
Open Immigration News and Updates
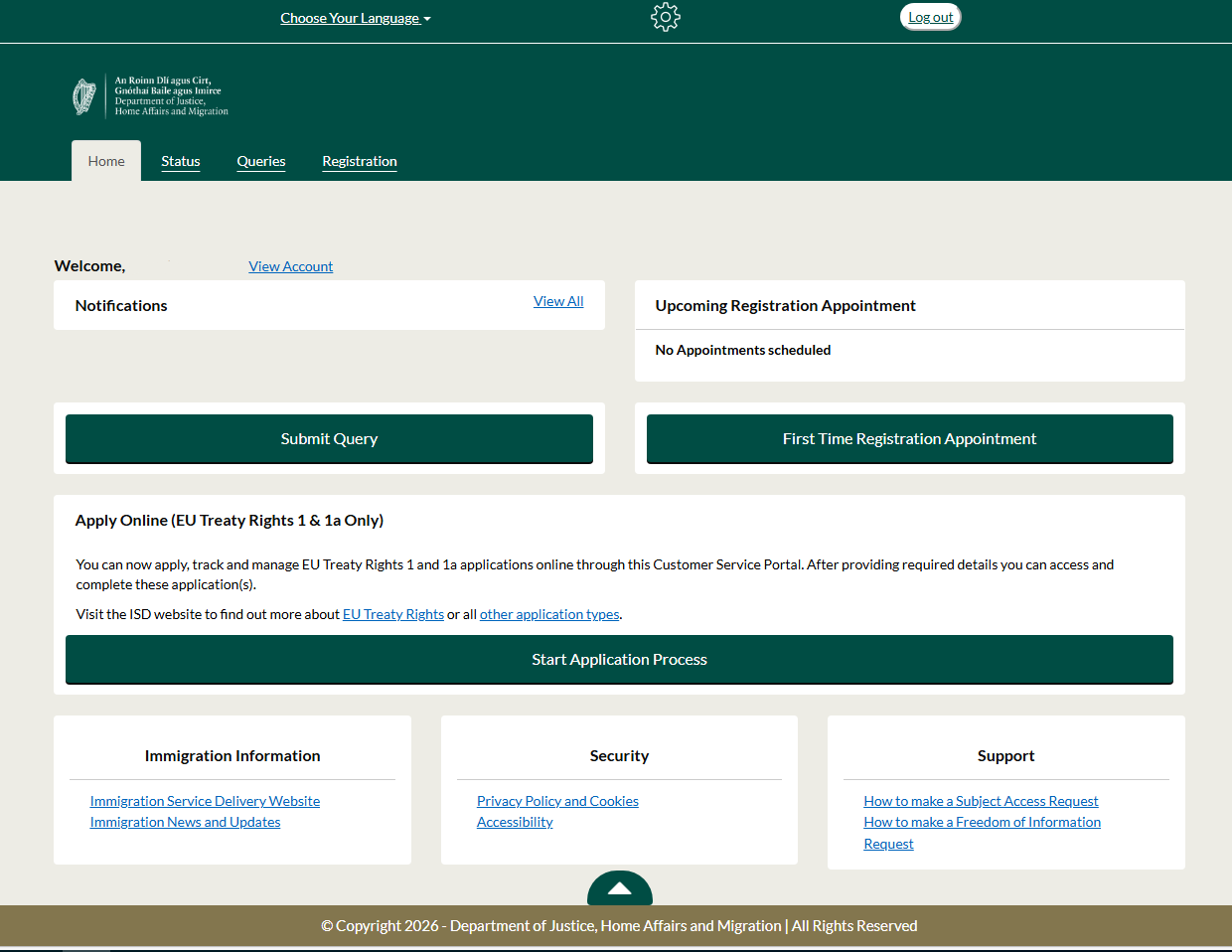pyautogui.click(x=185, y=822)
